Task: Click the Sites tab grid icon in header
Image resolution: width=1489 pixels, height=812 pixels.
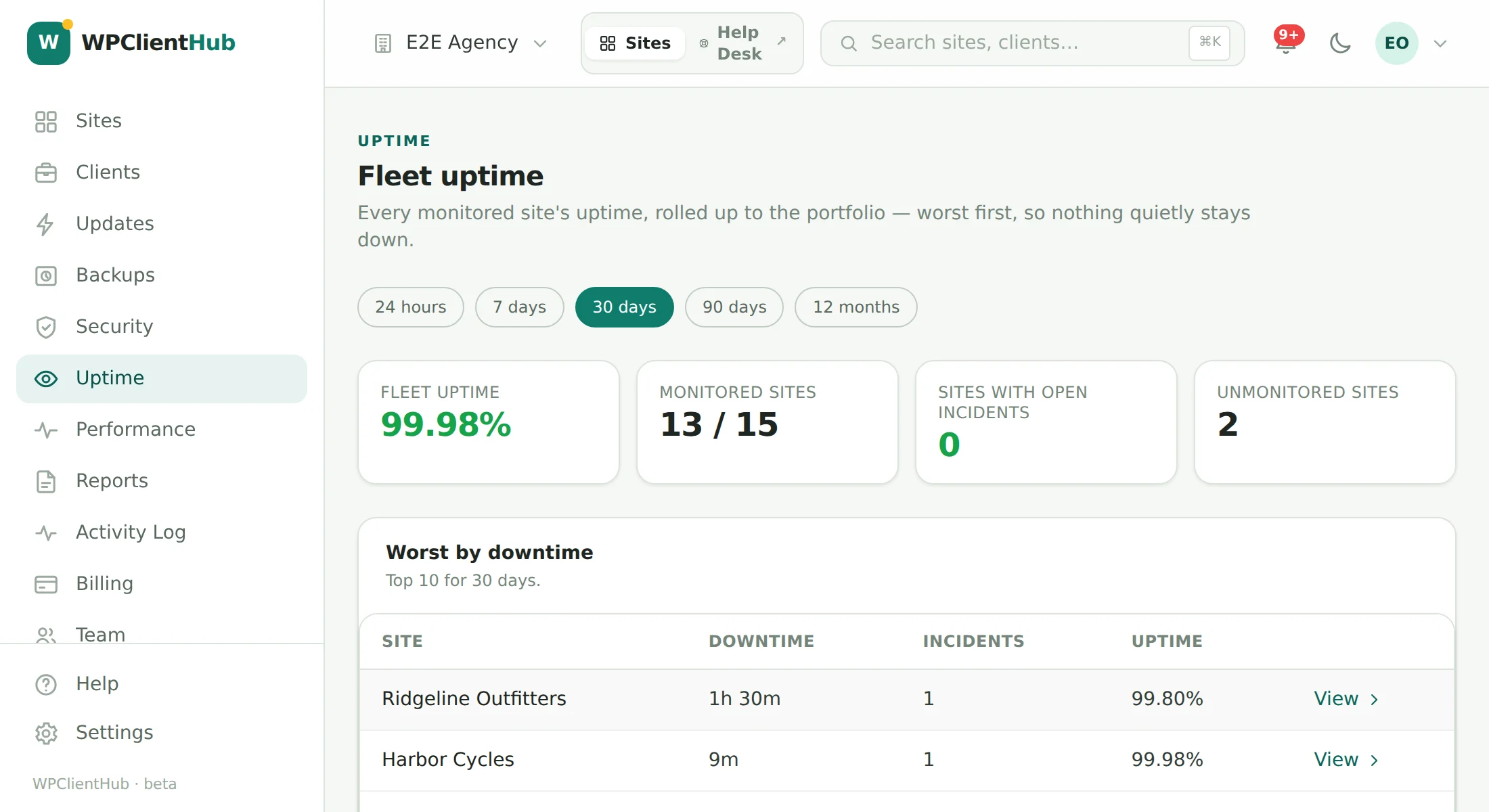Action: [608, 43]
